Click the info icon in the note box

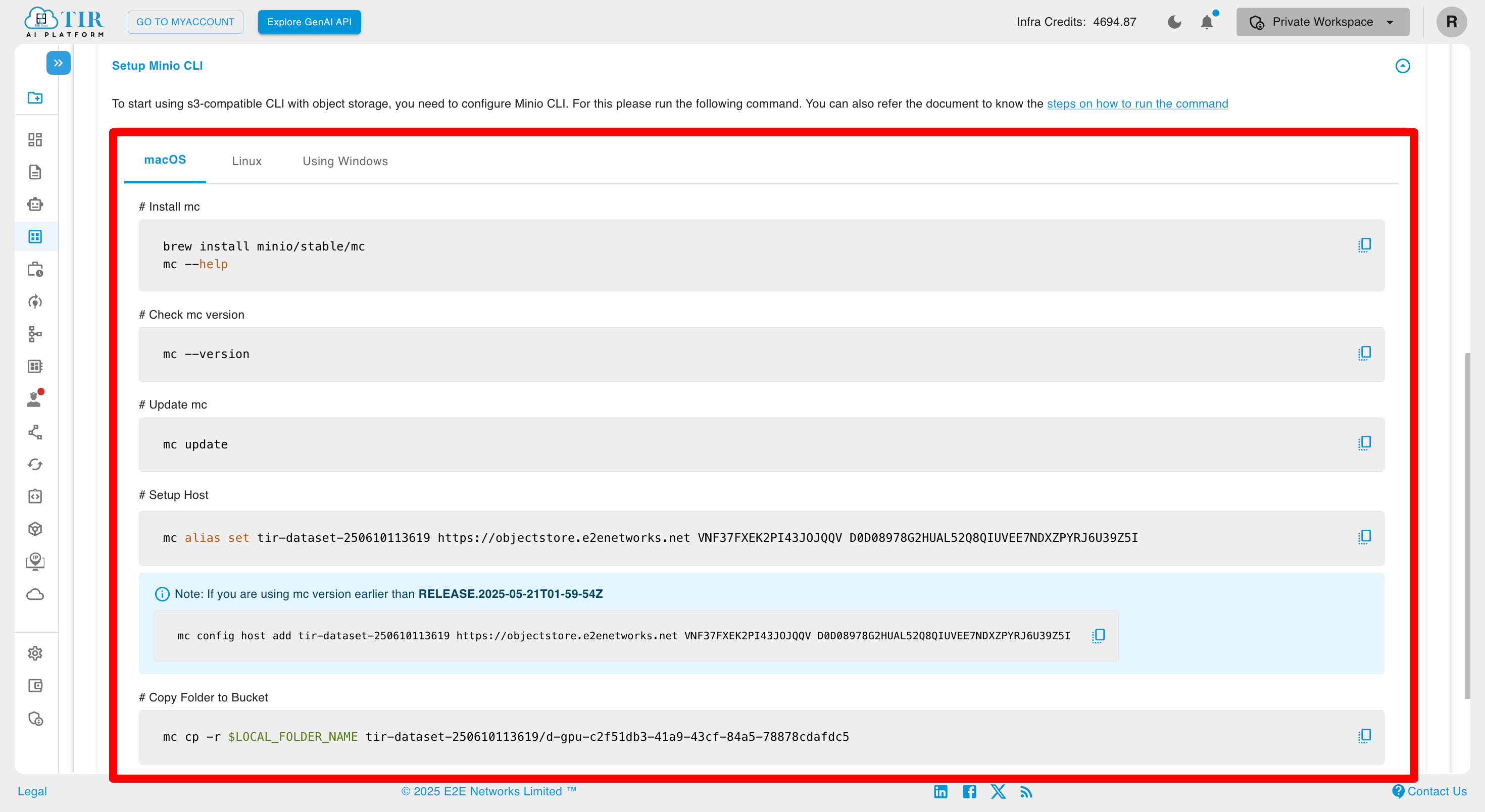[162, 594]
